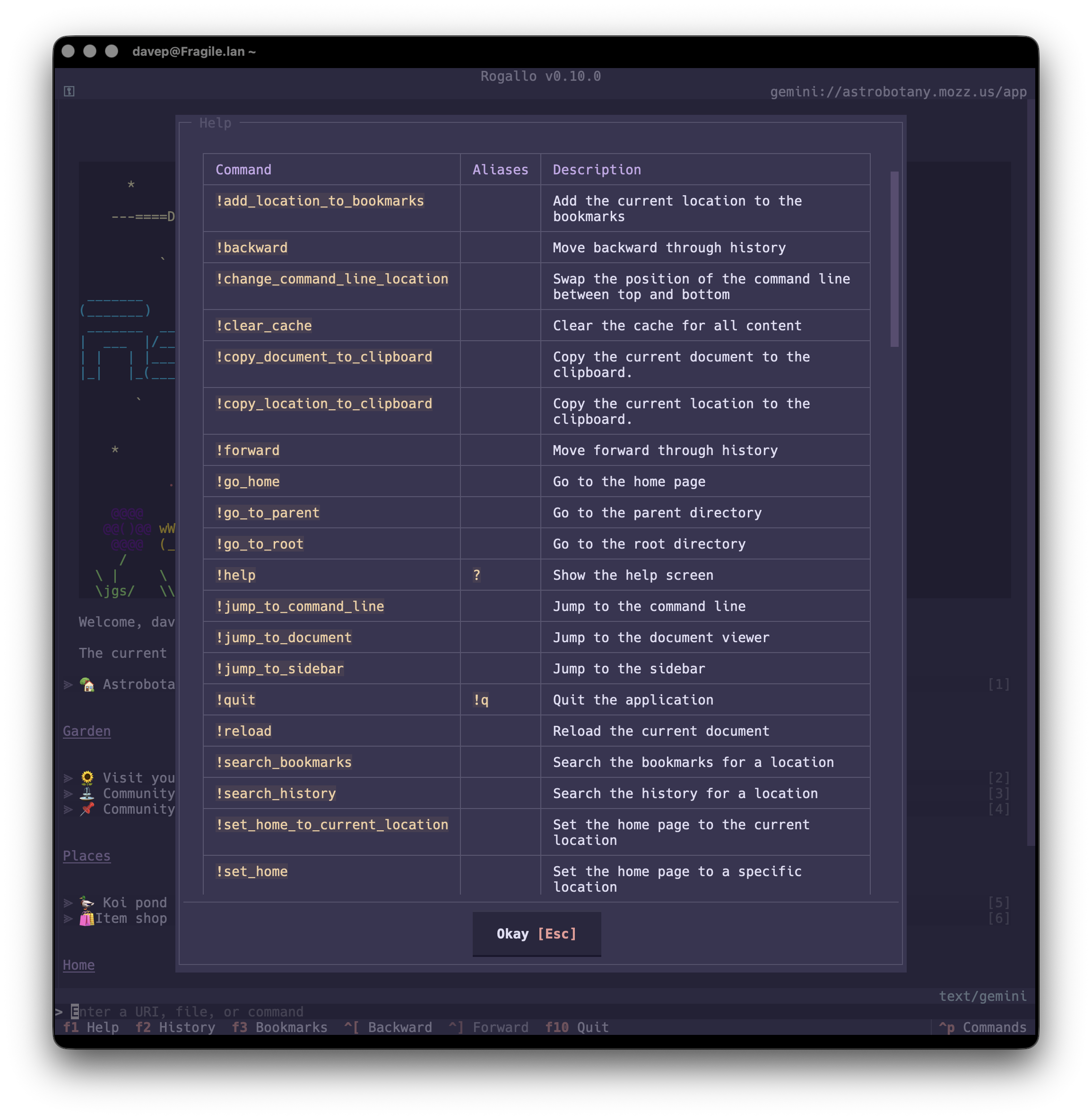This screenshot has width=1092, height=1119.
Task: Click the ? alias in the help row
Action: (x=477, y=575)
